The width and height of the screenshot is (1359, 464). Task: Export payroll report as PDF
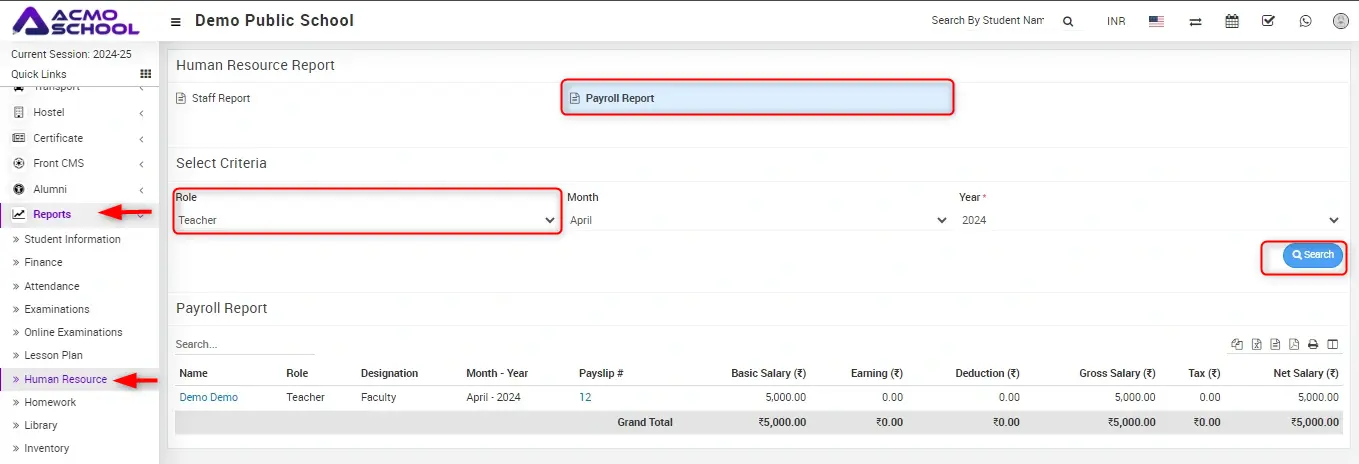tap(1294, 345)
